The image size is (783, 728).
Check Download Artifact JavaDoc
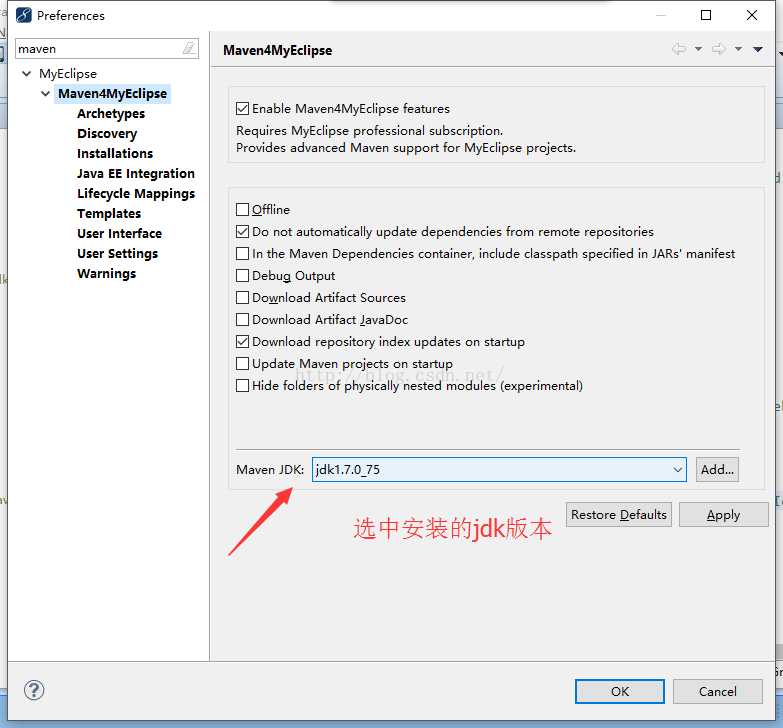(242, 320)
